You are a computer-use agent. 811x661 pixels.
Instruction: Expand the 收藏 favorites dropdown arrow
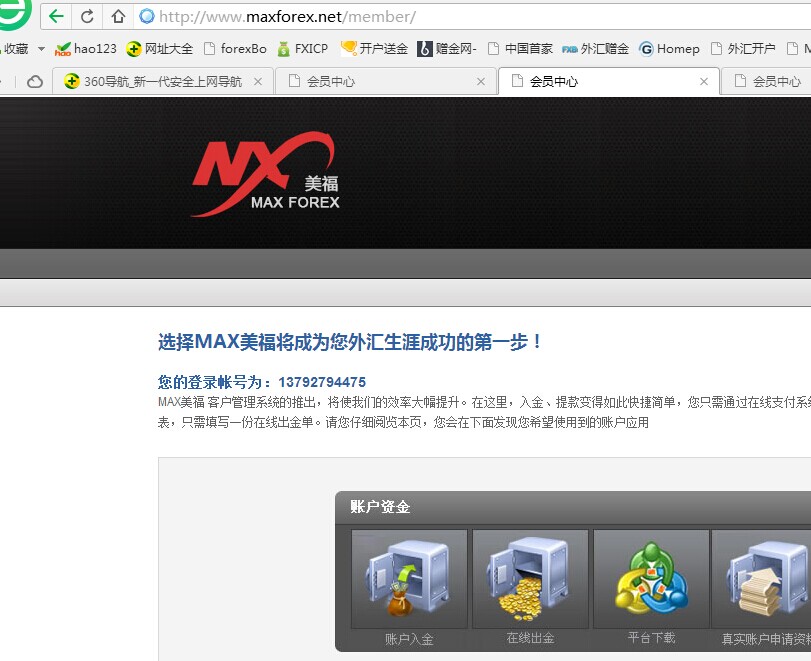pos(41,49)
